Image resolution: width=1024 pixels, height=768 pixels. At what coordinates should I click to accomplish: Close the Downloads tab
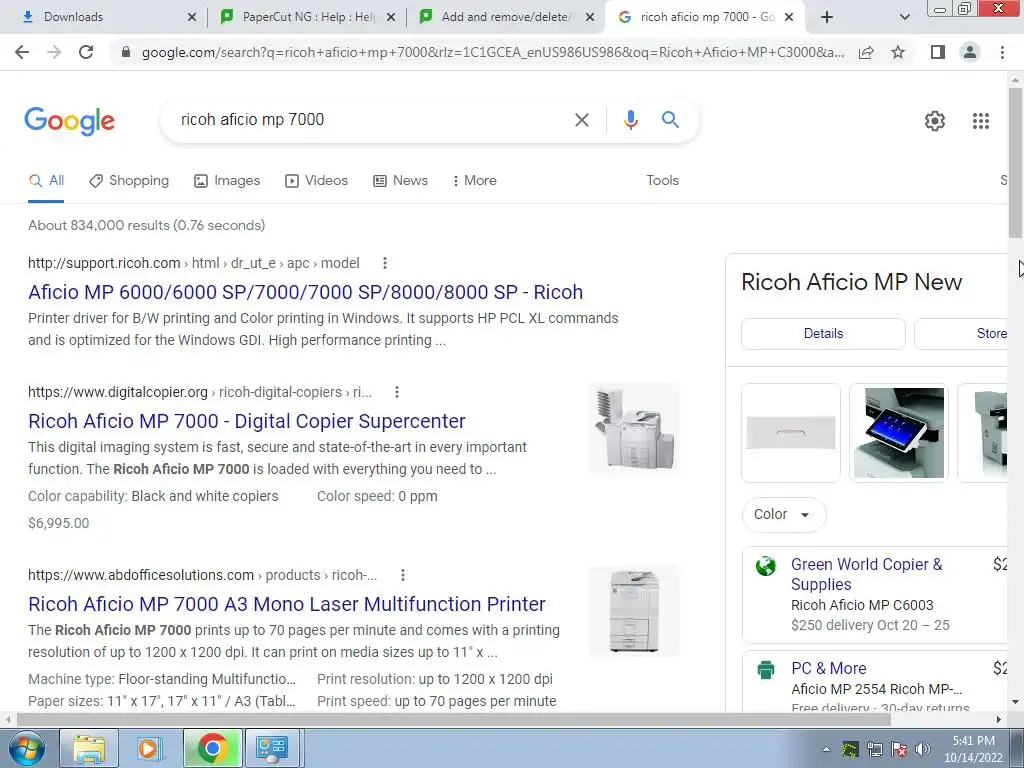click(x=191, y=18)
